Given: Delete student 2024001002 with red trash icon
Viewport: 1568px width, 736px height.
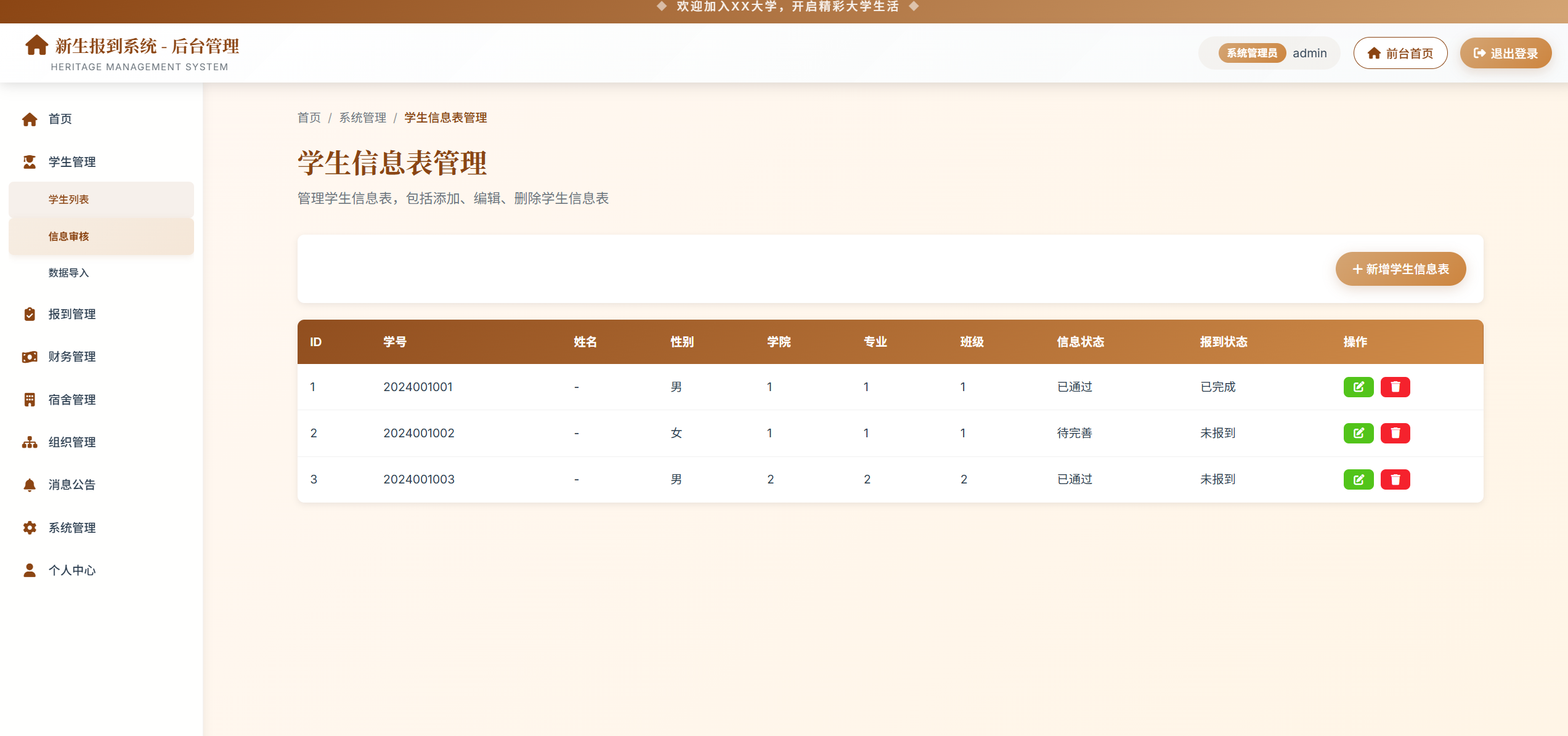Looking at the screenshot, I should pos(1395,433).
